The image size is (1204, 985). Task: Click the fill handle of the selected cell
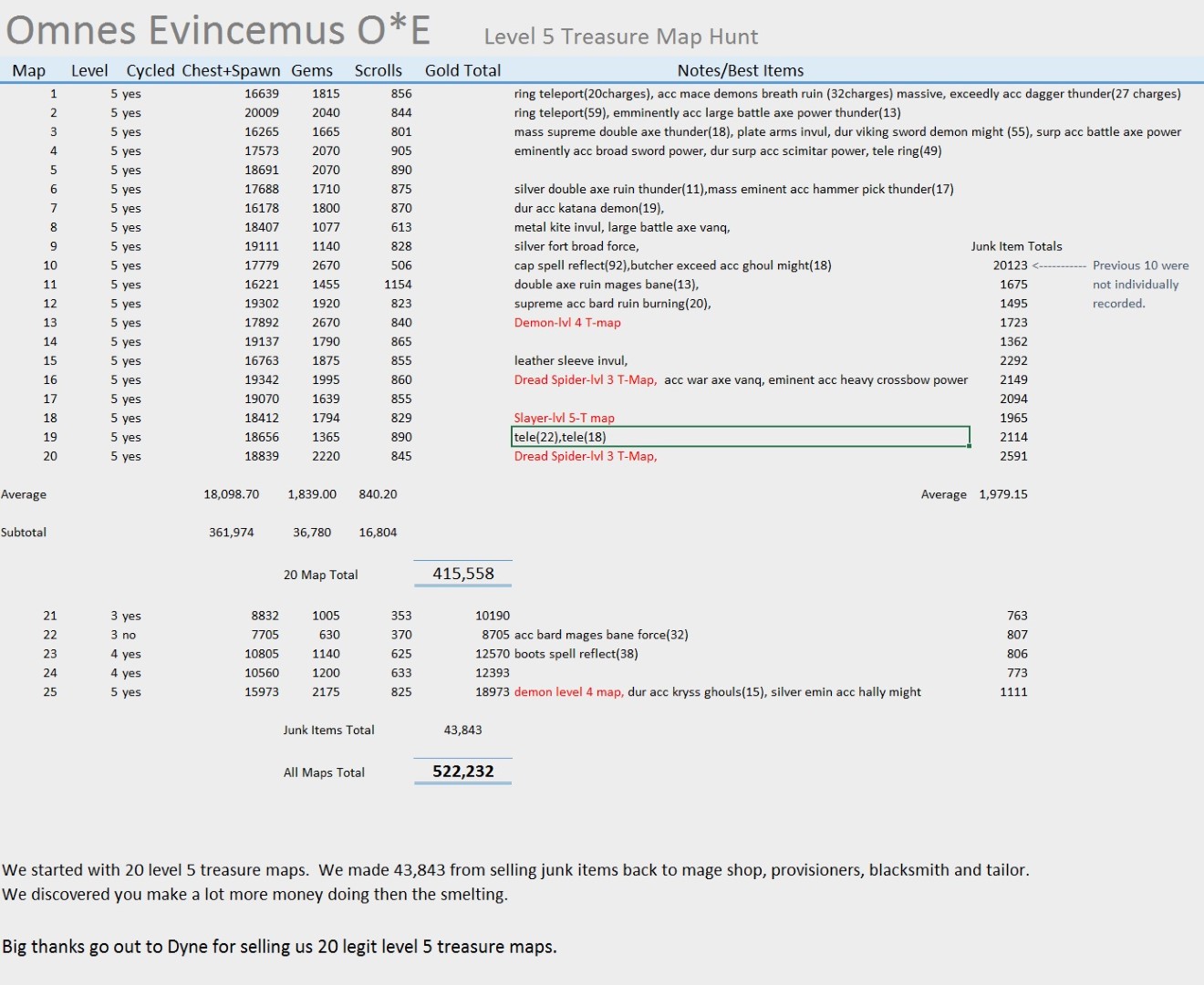[969, 446]
